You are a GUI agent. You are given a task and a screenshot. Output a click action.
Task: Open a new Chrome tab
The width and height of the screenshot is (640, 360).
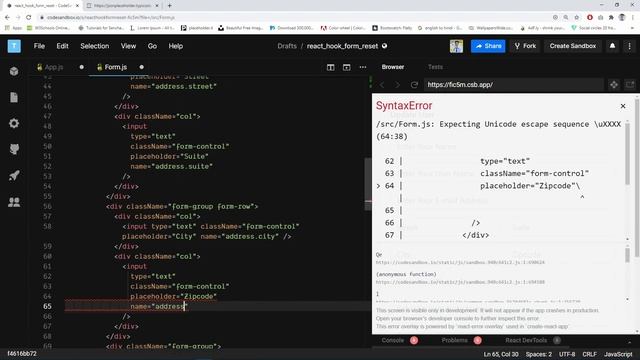169,6
